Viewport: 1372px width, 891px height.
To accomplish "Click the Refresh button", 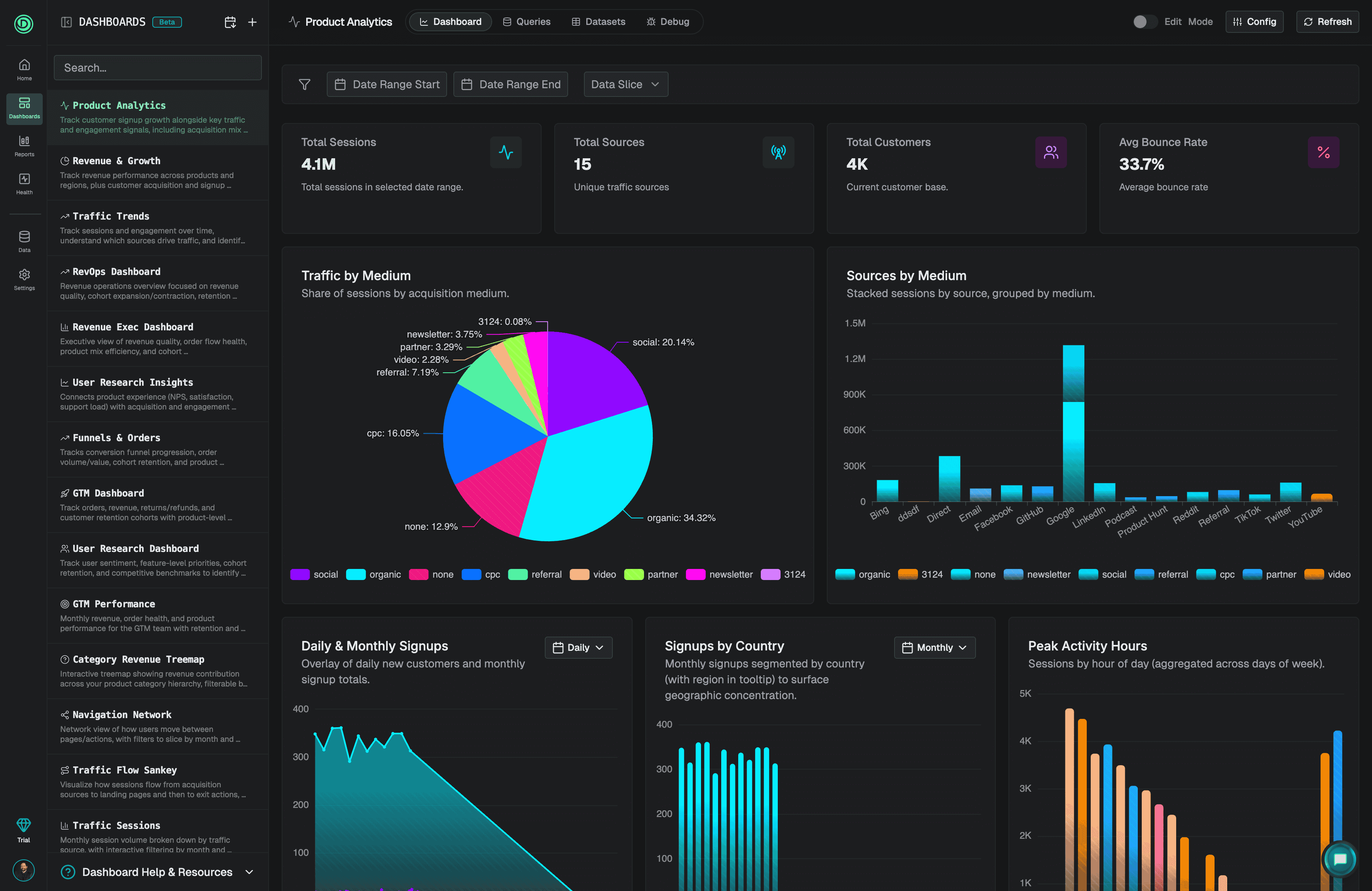I will 1327,22.
